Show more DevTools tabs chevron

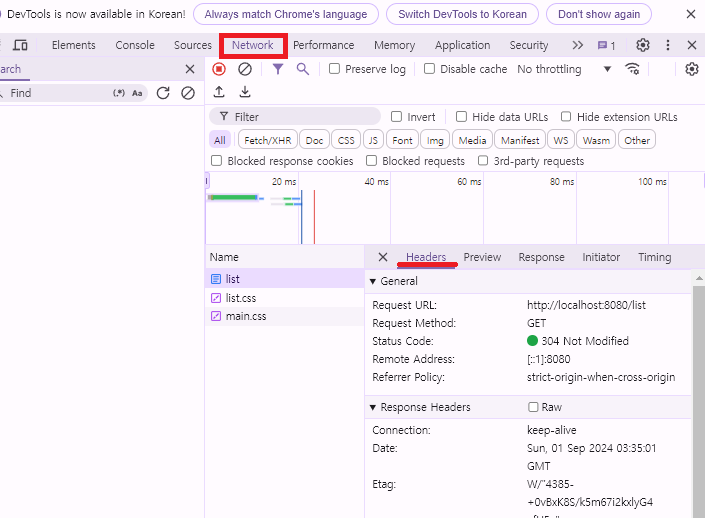tap(578, 45)
